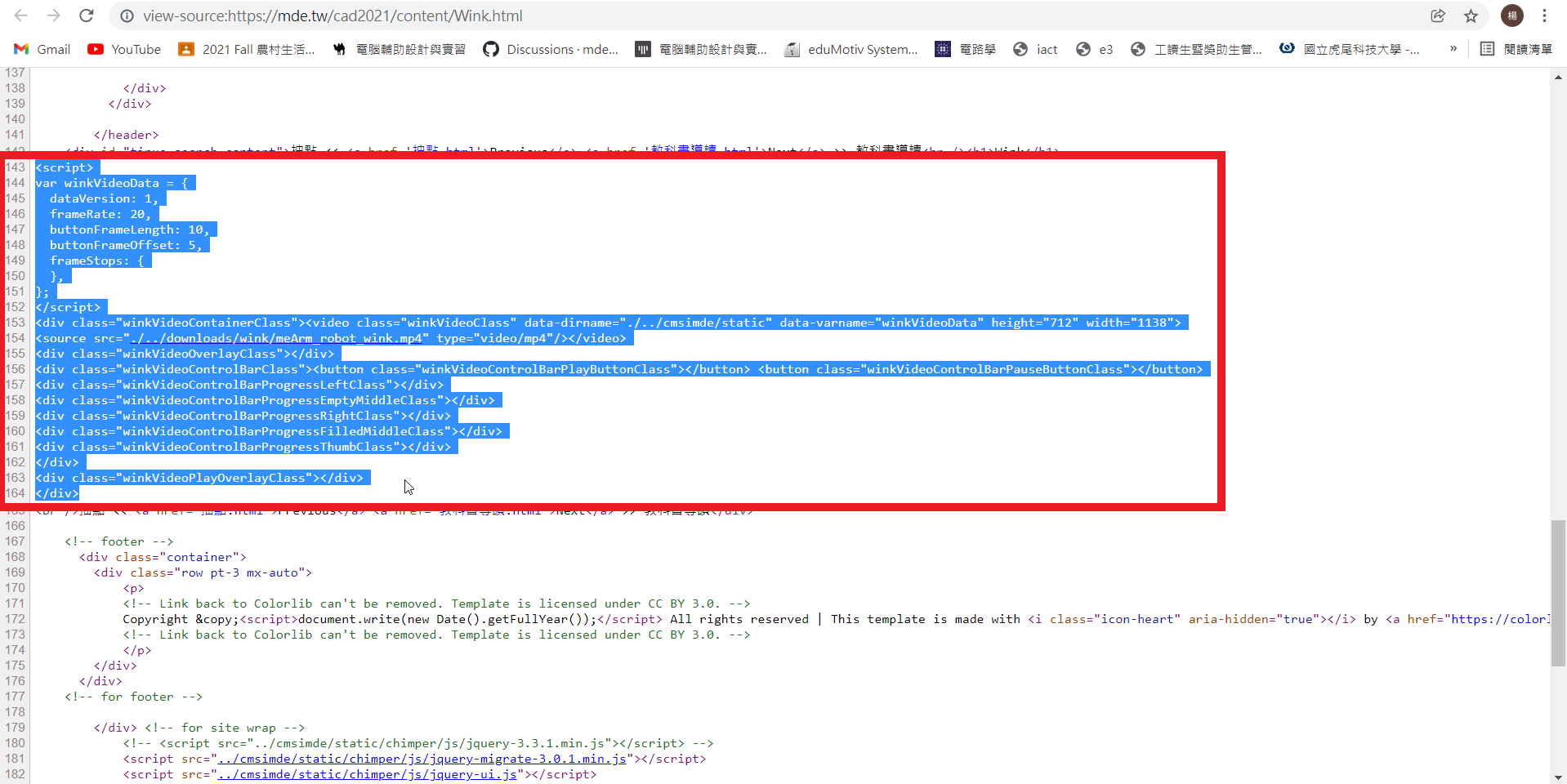Image resolution: width=1567 pixels, height=784 pixels.
Task: Click the browser forward arrow
Action: click(54, 16)
